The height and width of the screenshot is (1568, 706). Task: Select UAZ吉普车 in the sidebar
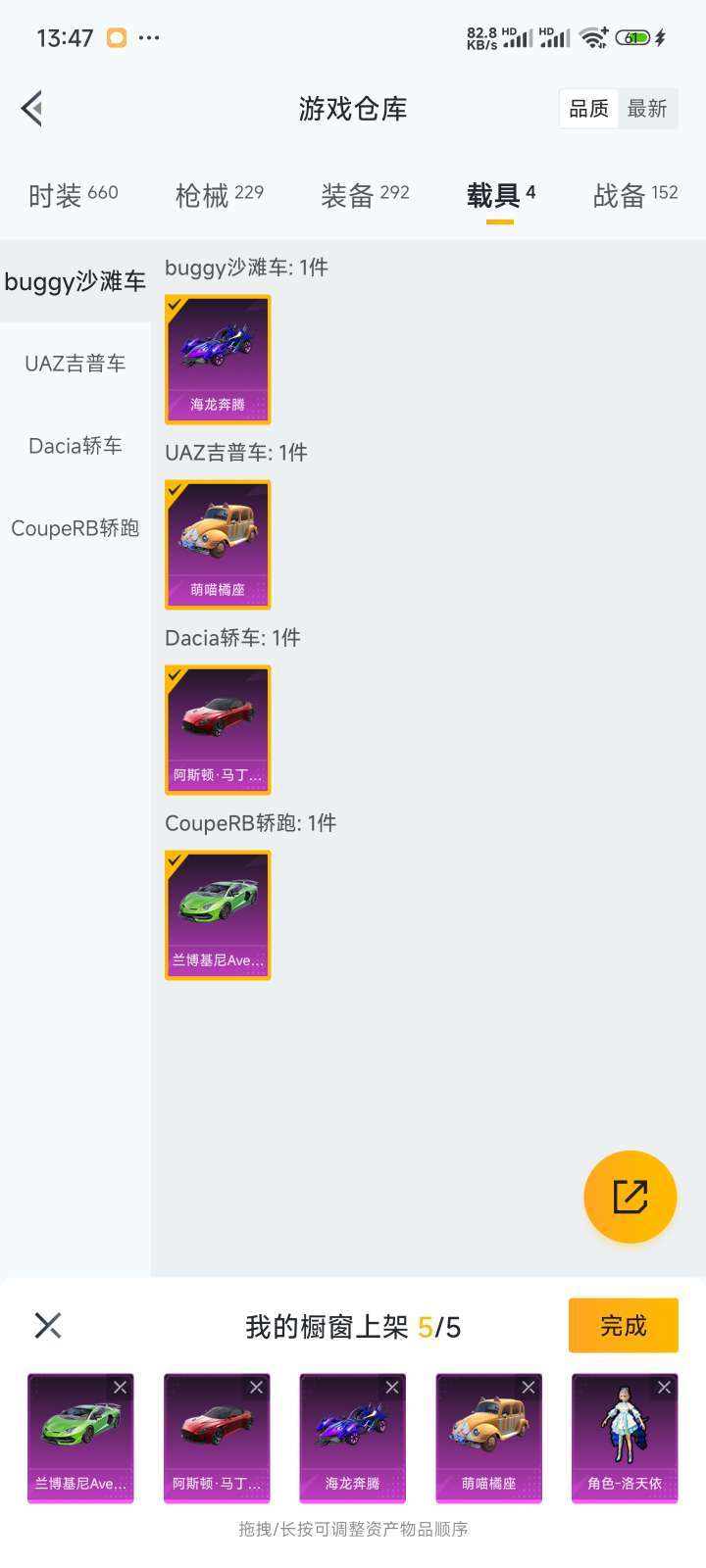(x=76, y=364)
